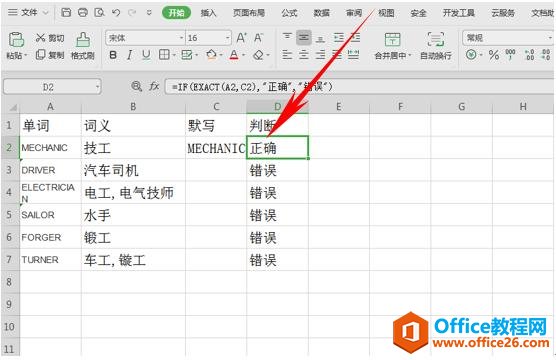Apply percent style format
The width and height of the screenshot is (556, 360).
click(x=494, y=55)
